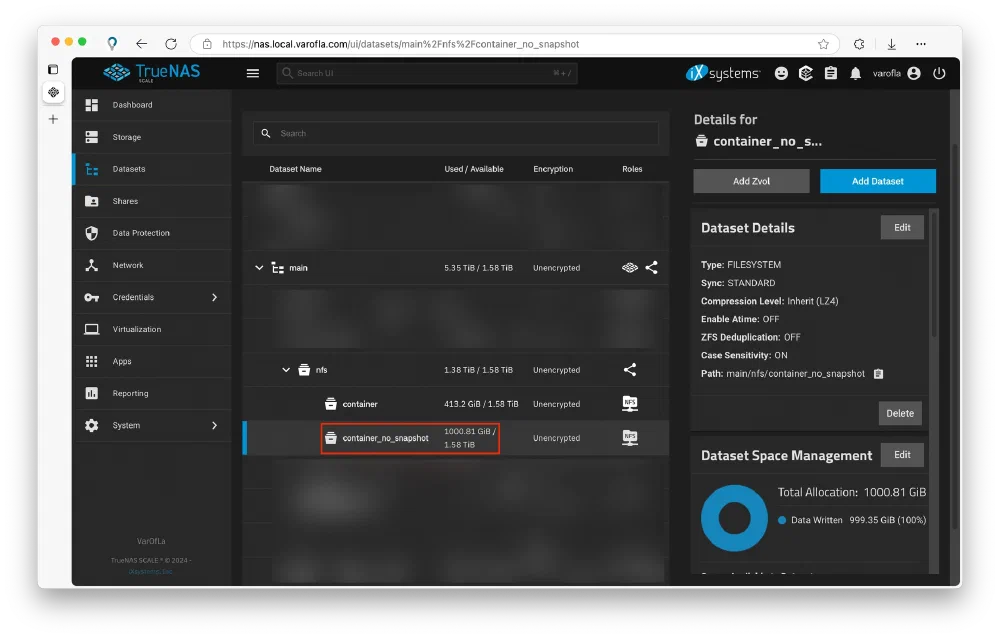Collapse the main dataset tree
The width and height of the screenshot is (1000, 638).
pyautogui.click(x=259, y=268)
